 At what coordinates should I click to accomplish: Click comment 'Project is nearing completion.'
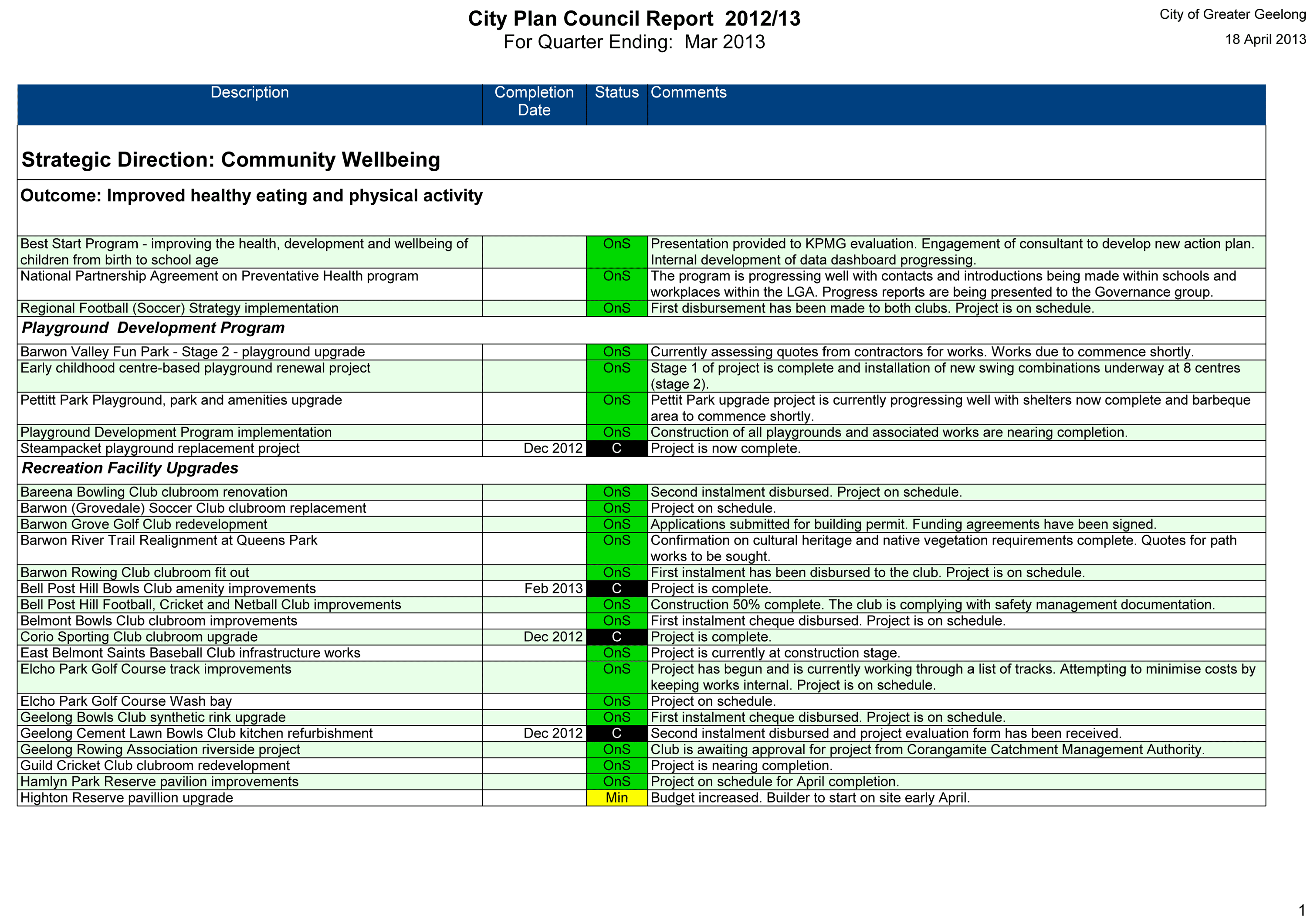741,766
